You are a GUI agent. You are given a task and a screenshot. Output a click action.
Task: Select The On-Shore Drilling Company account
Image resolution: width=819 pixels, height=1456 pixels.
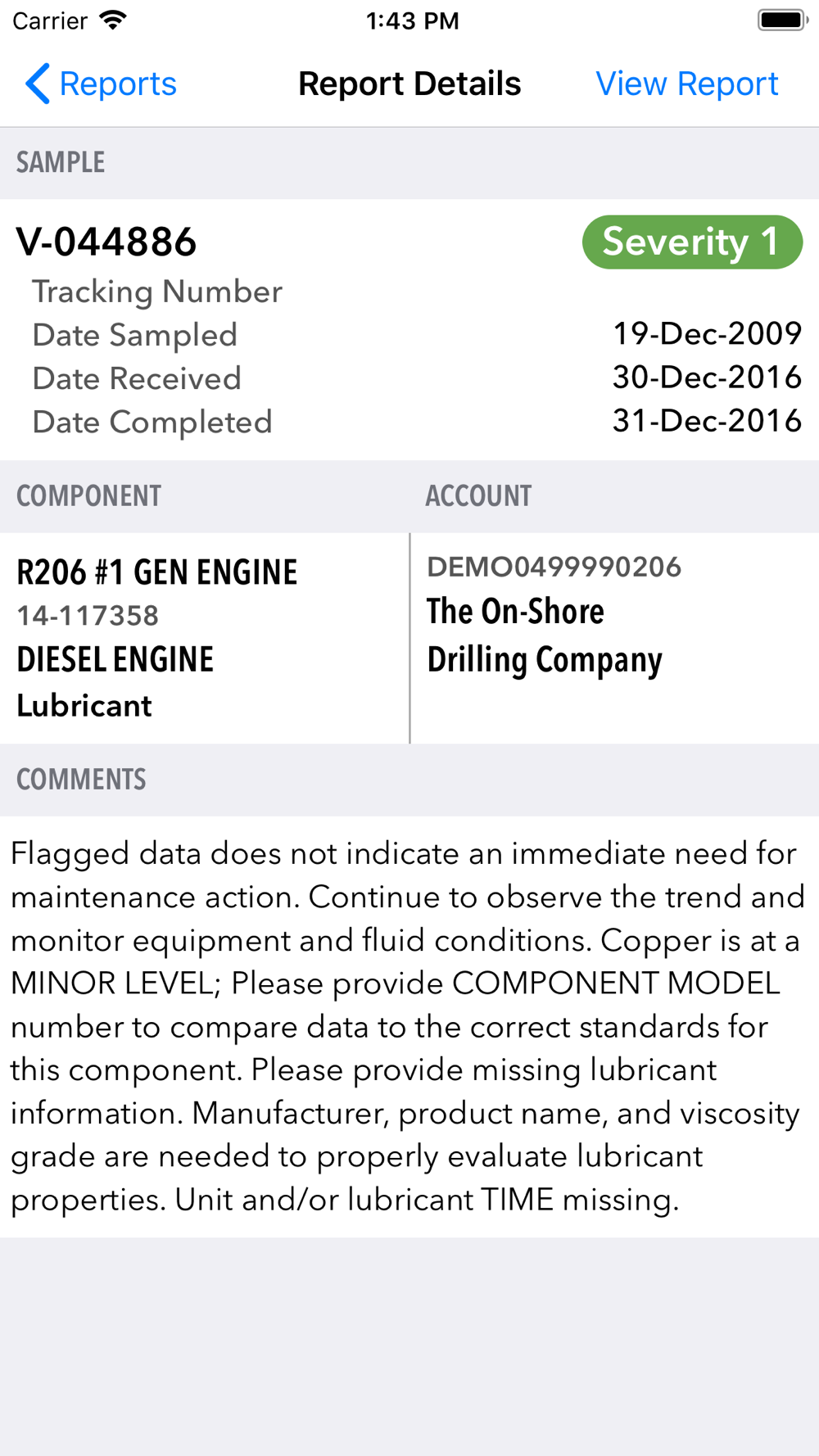click(544, 635)
